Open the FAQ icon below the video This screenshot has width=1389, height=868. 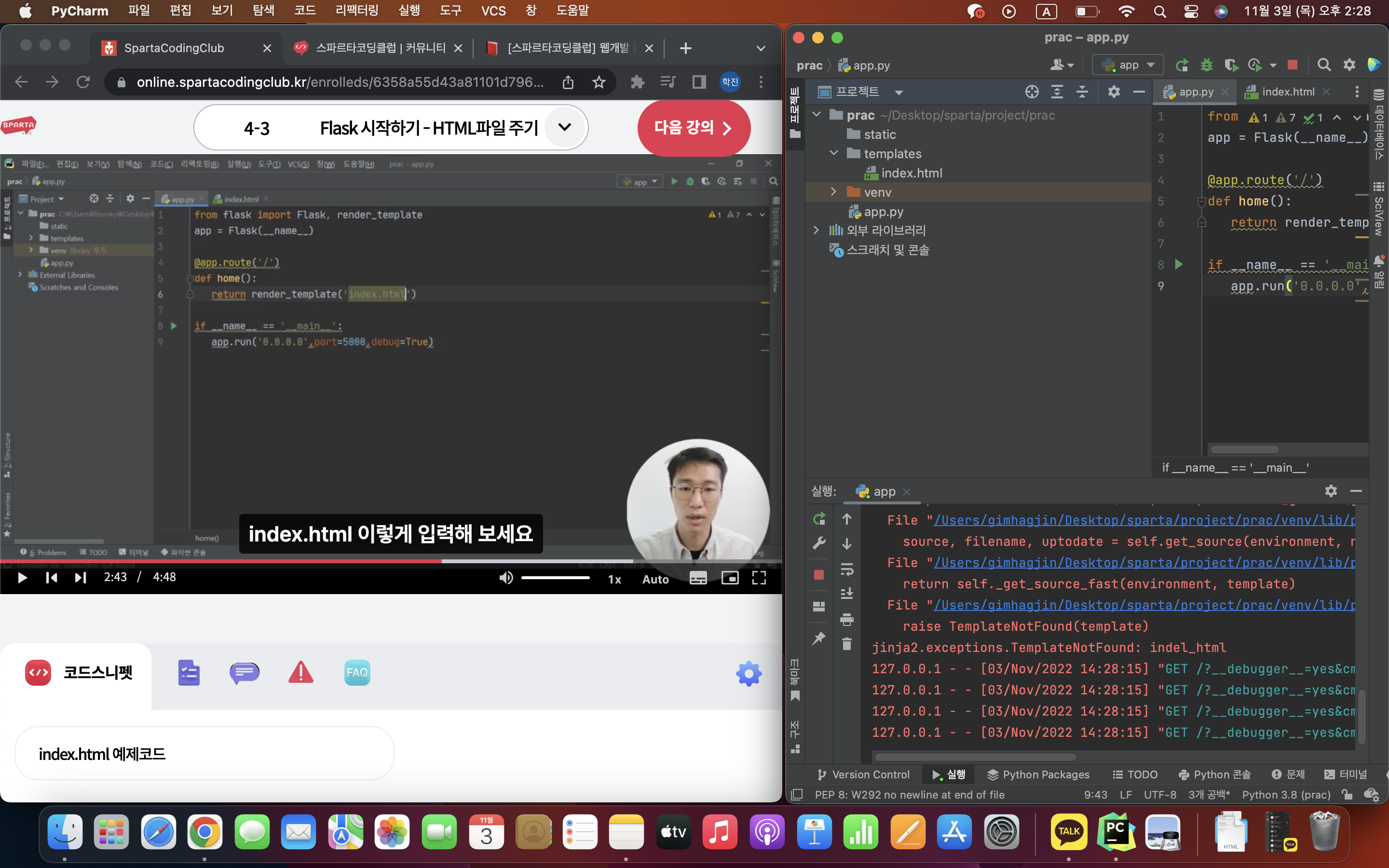[x=357, y=673]
